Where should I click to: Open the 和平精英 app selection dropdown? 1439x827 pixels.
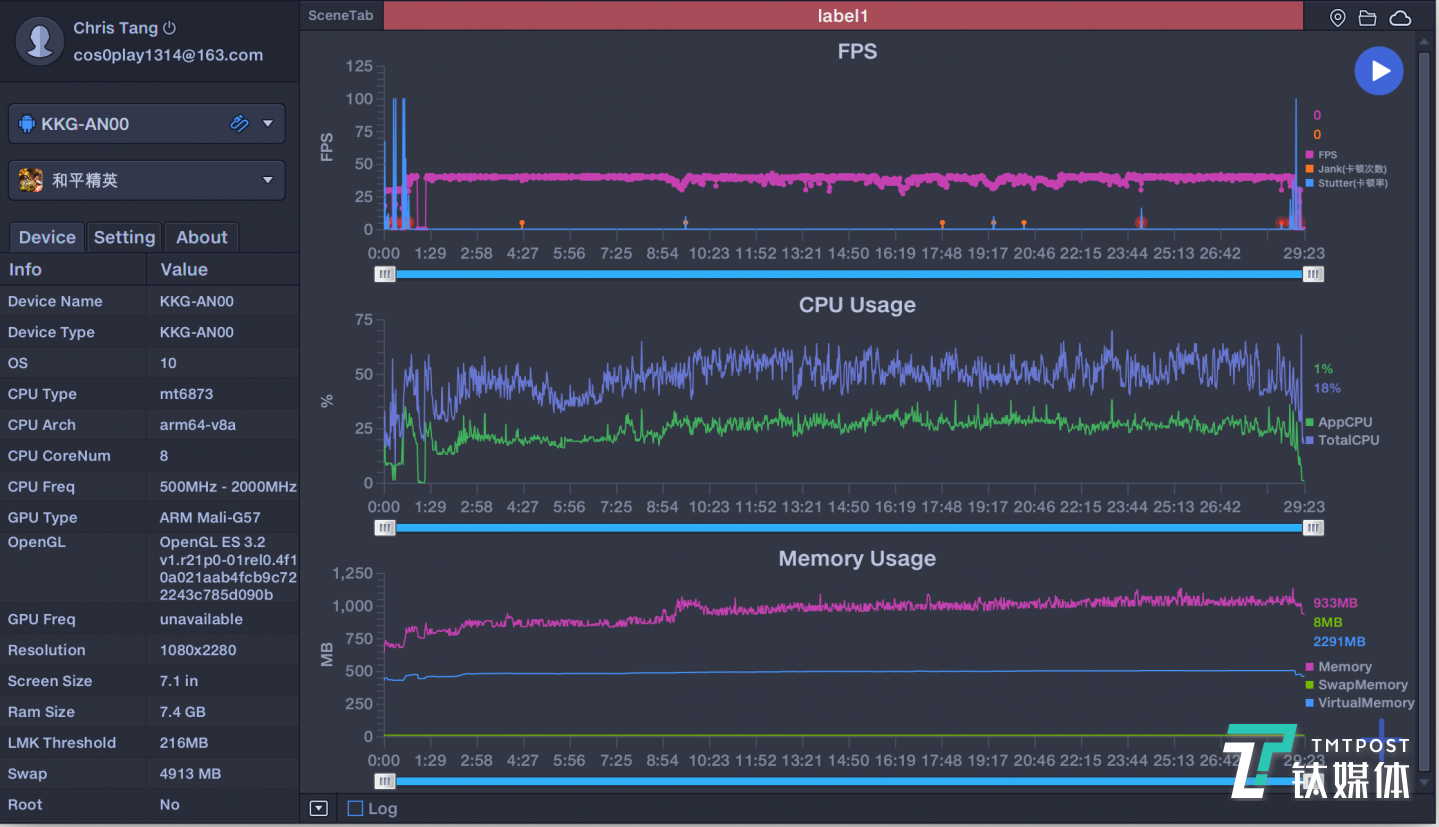(268, 181)
